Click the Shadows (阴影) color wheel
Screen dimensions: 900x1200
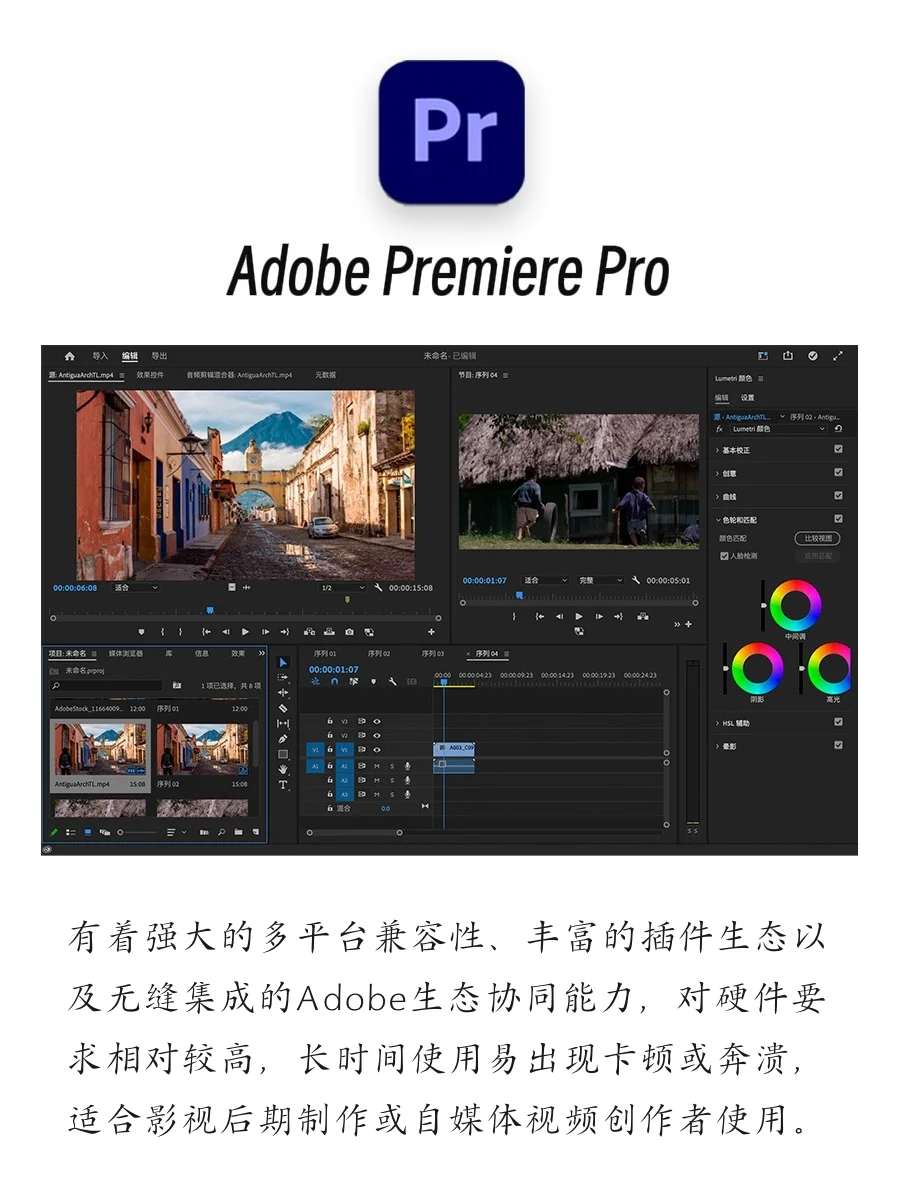coord(757,669)
